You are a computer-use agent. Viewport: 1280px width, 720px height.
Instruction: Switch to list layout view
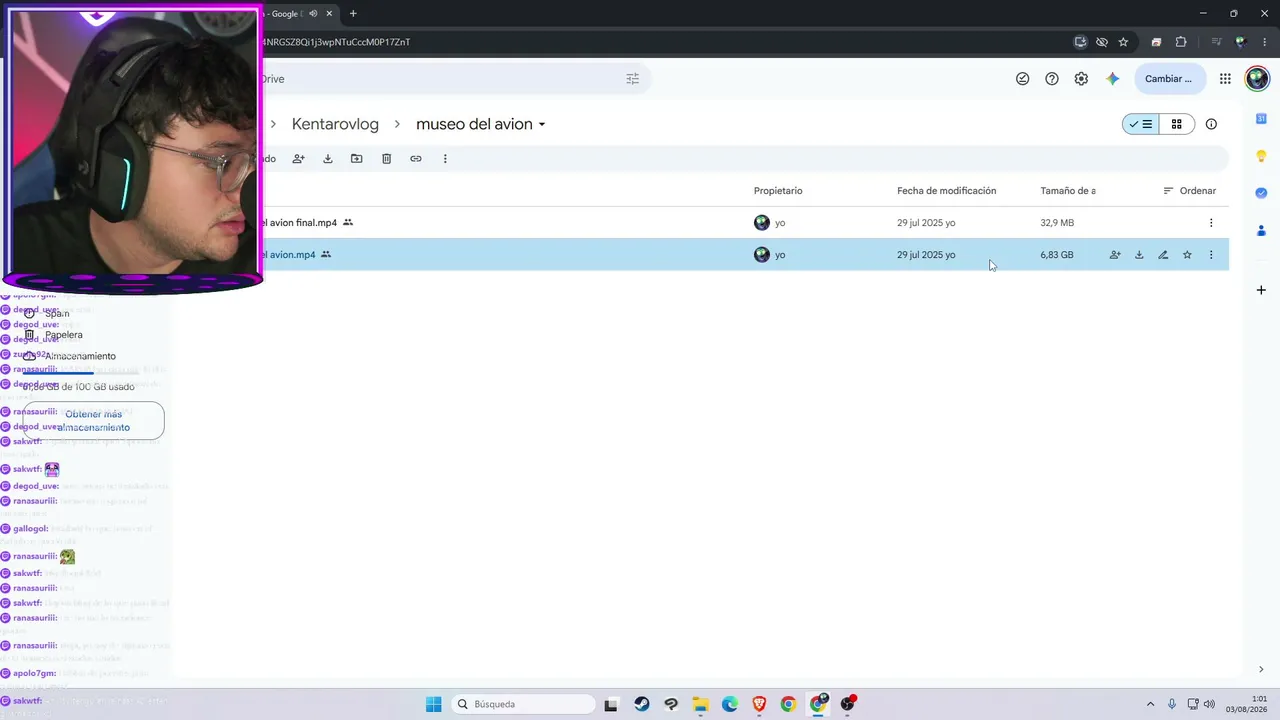(1141, 124)
